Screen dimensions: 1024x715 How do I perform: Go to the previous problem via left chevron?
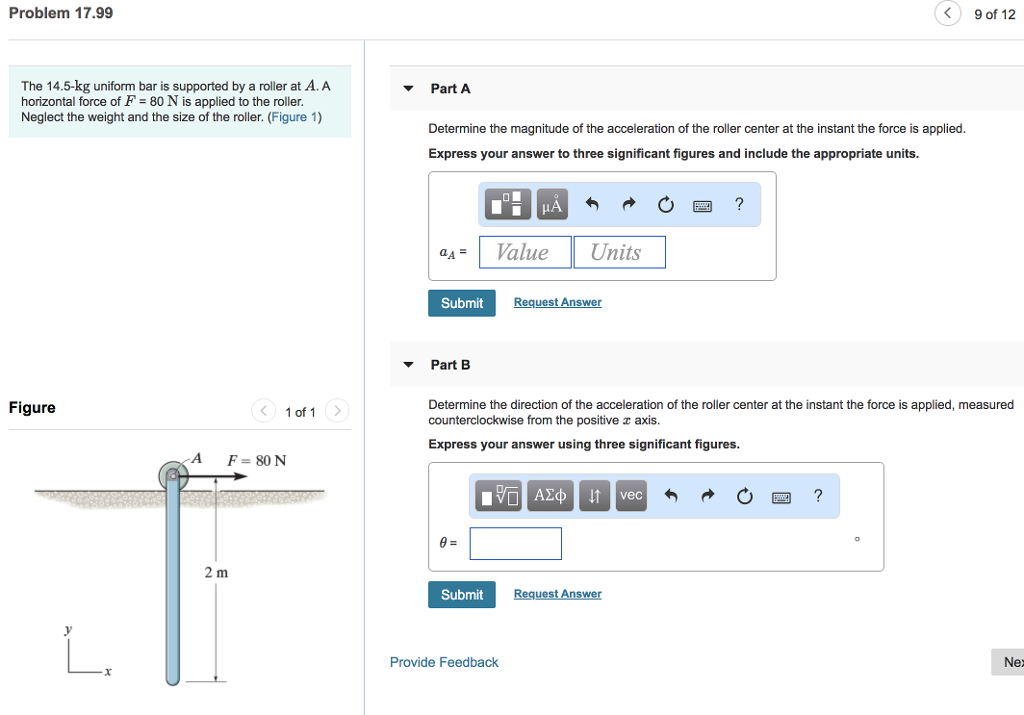tap(947, 14)
